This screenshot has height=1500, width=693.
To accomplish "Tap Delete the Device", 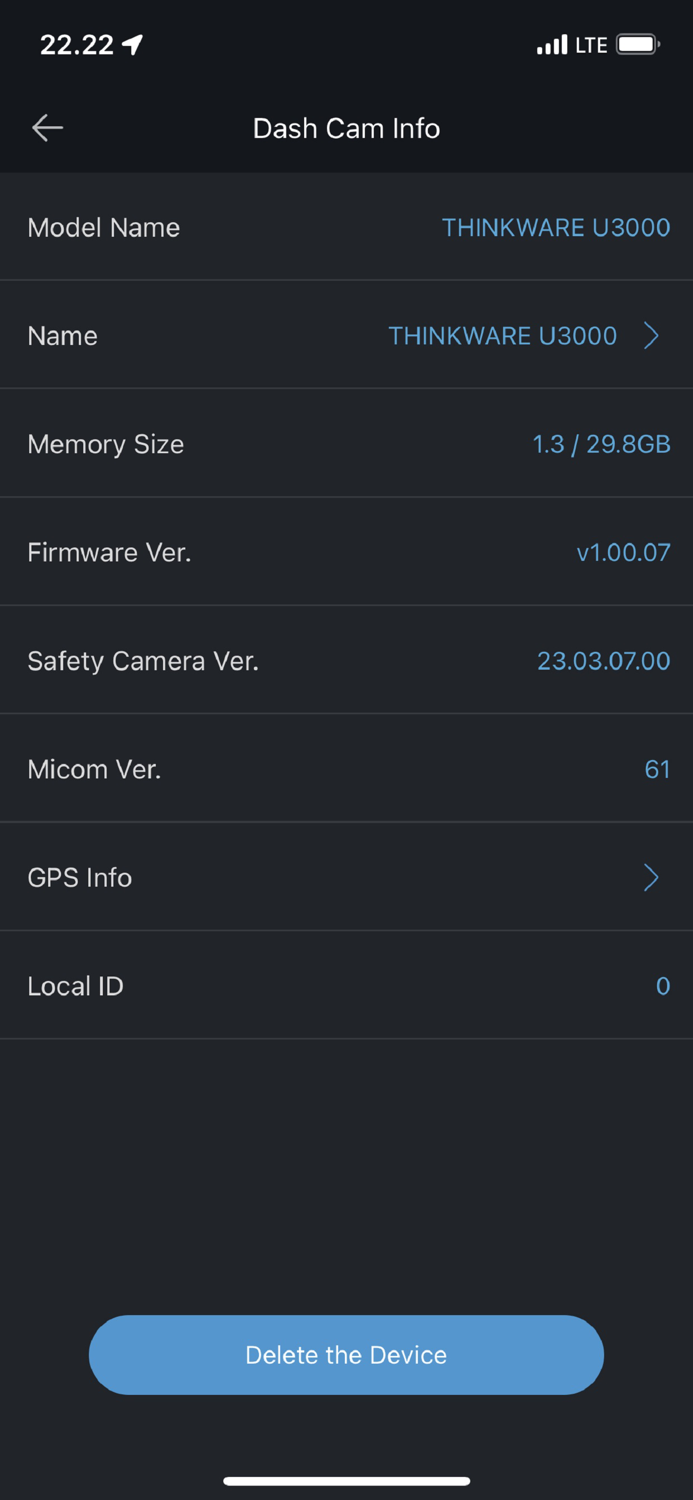I will click(x=346, y=1355).
